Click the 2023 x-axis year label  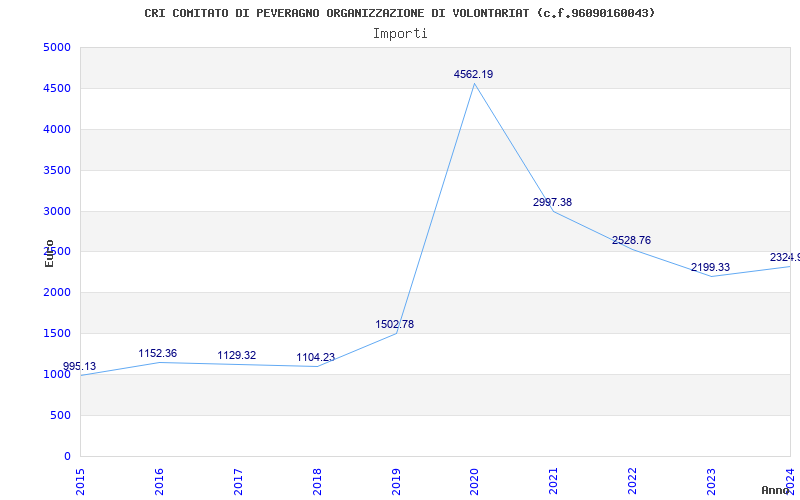point(711,482)
